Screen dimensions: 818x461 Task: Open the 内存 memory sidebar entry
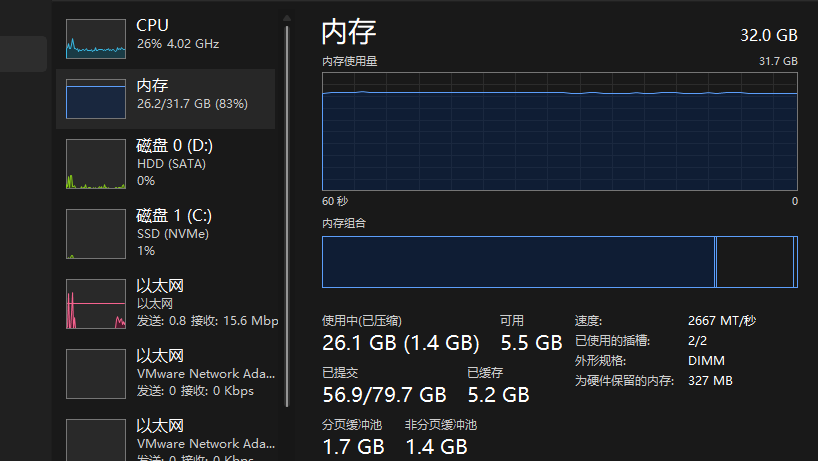coord(165,99)
